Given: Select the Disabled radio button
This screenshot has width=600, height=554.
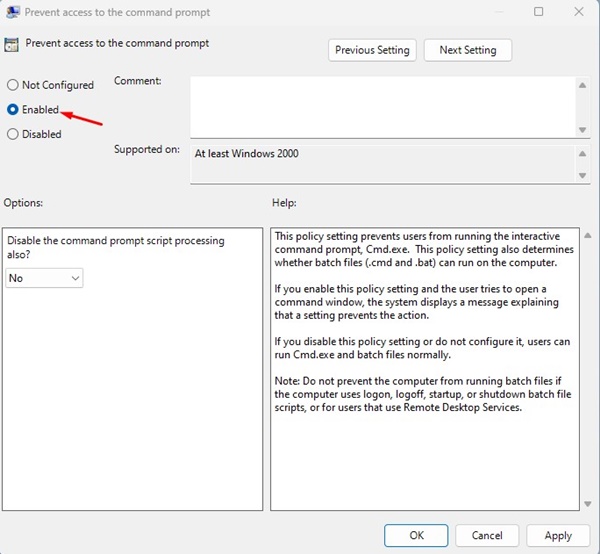Looking at the screenshot, I should pos(13,134).
